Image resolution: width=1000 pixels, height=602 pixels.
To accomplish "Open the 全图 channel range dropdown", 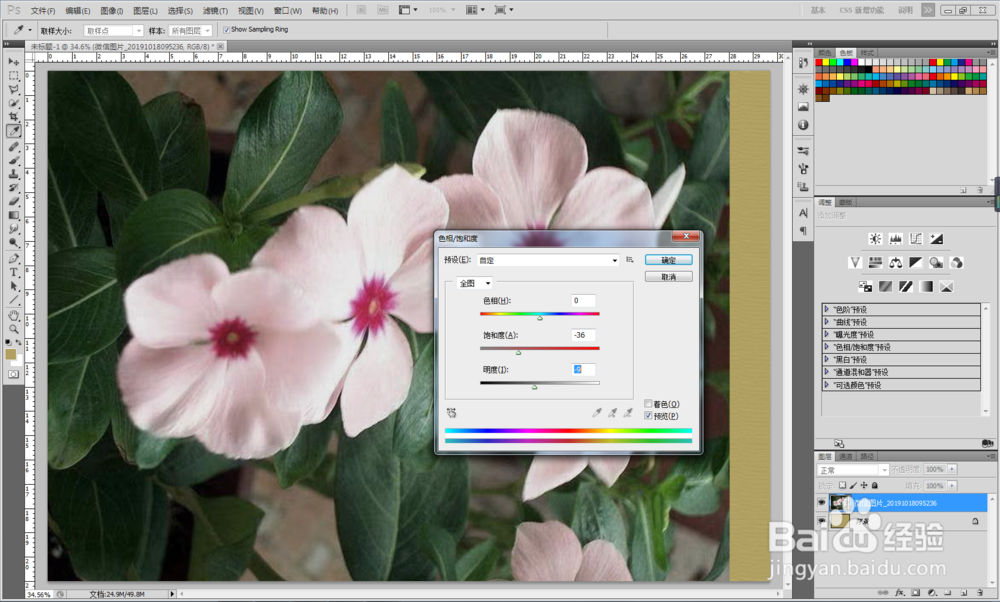I will tap(475, 283).
